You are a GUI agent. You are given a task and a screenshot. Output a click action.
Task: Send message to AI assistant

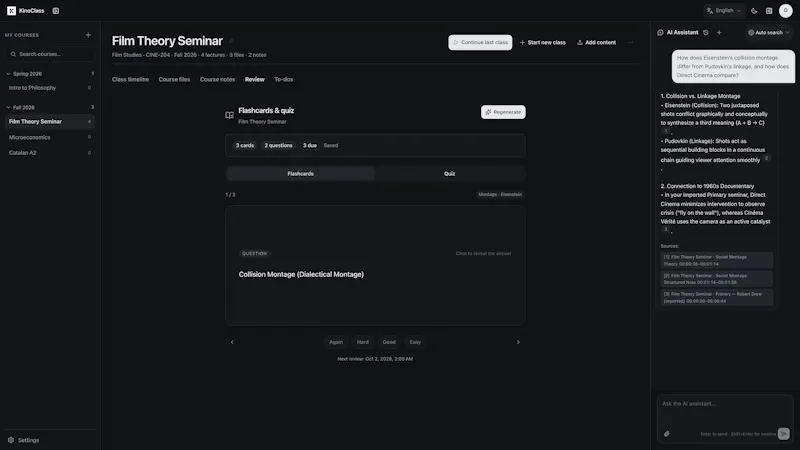784,434
